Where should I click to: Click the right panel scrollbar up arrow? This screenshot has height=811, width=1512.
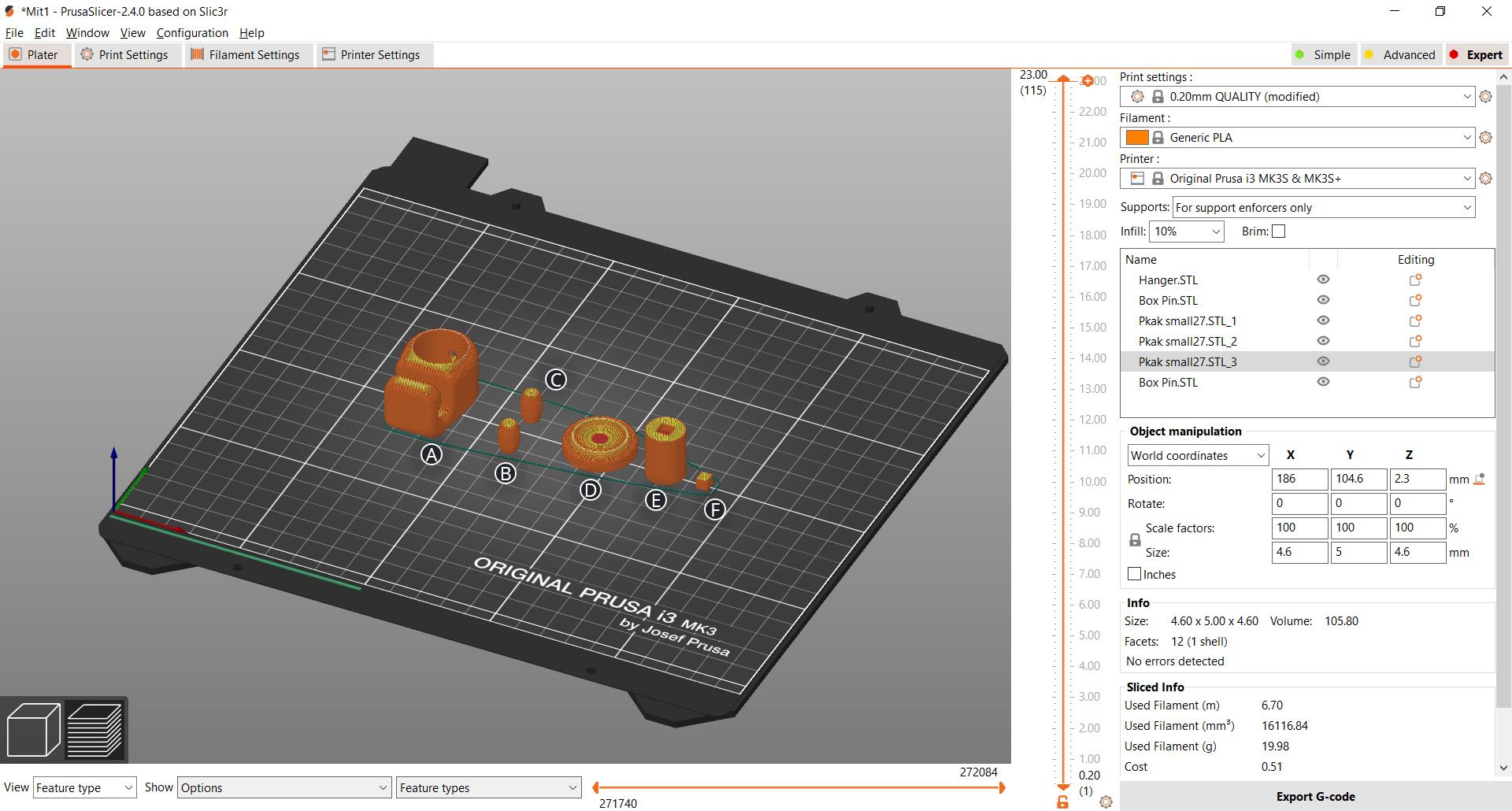pyautogui.click(x=1503, y=77)
